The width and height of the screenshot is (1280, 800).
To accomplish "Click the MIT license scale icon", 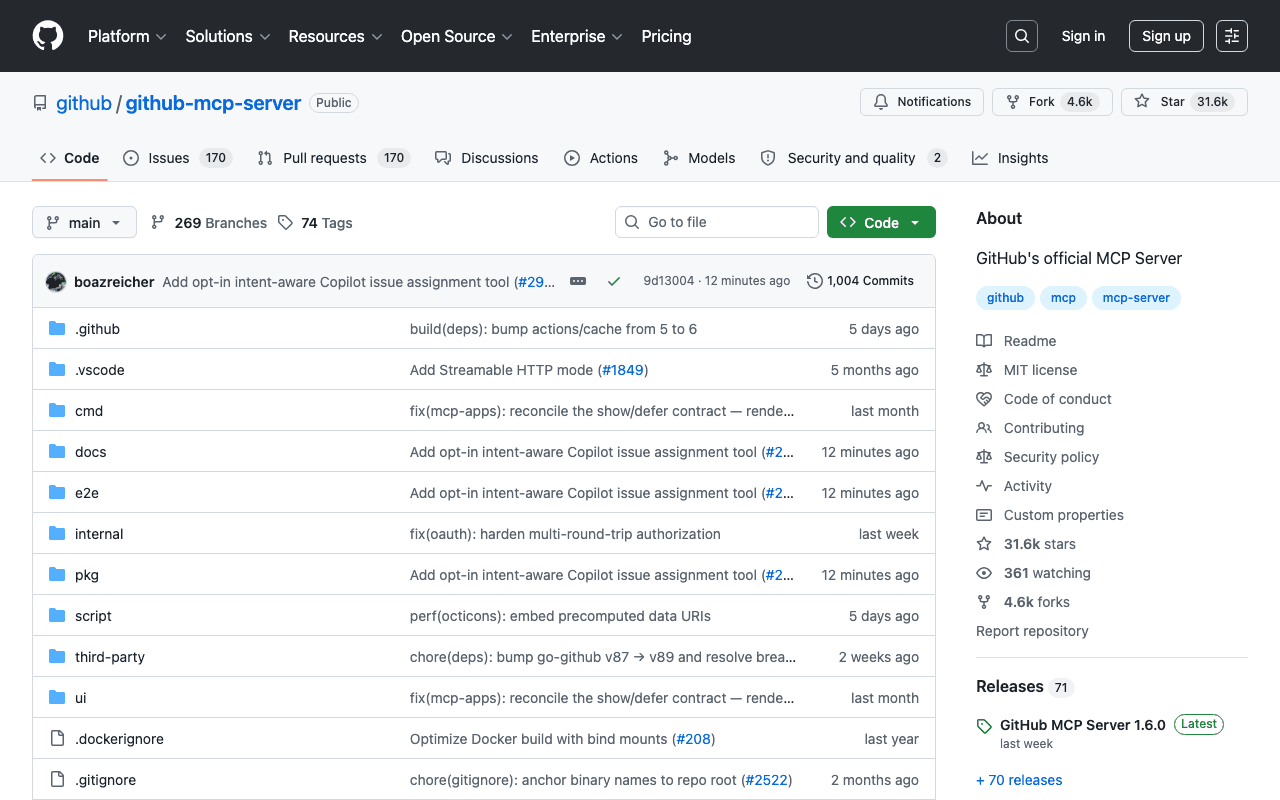I will click(984, 370).
